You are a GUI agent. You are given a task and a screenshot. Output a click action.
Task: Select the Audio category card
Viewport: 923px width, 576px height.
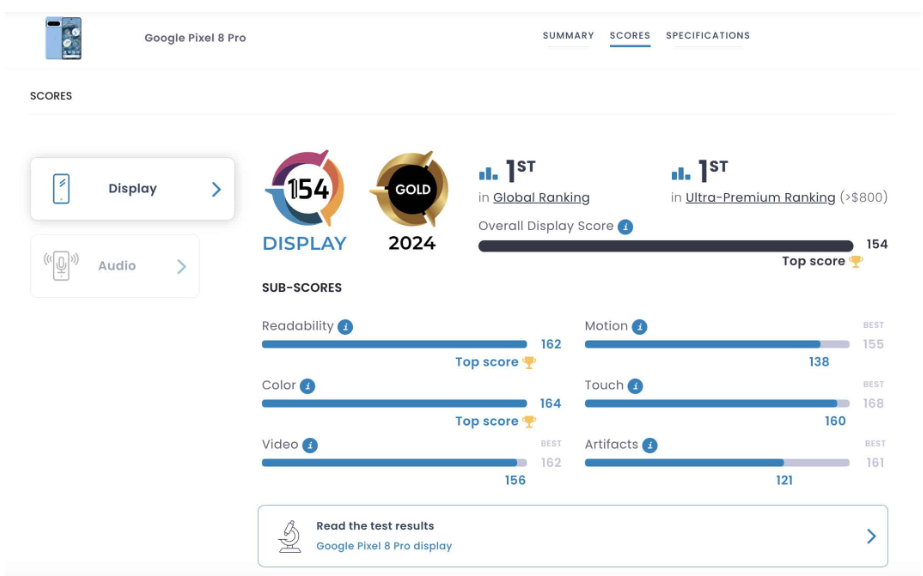[x=115, y=266]
